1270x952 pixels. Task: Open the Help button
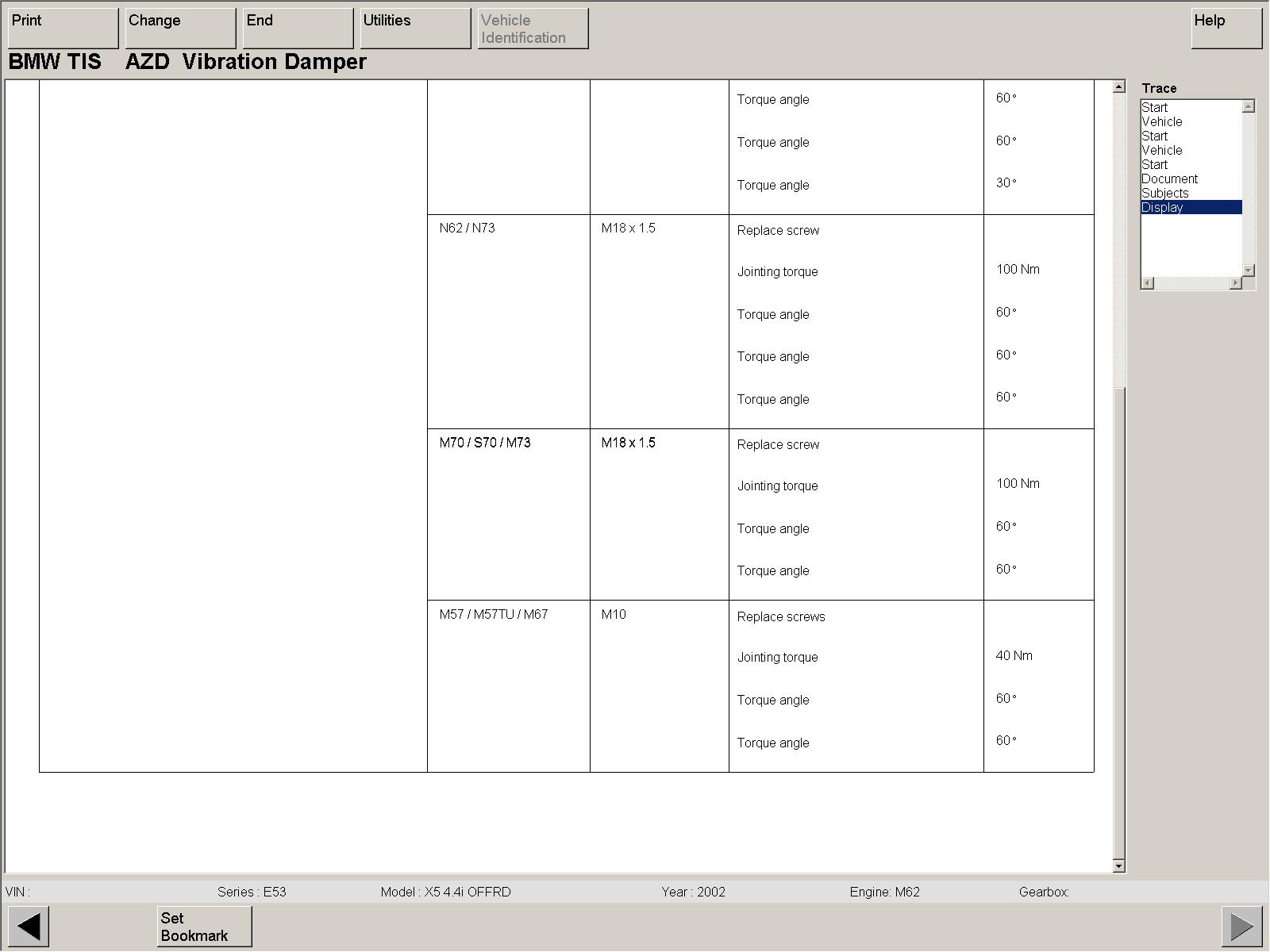click(1226, 29)
